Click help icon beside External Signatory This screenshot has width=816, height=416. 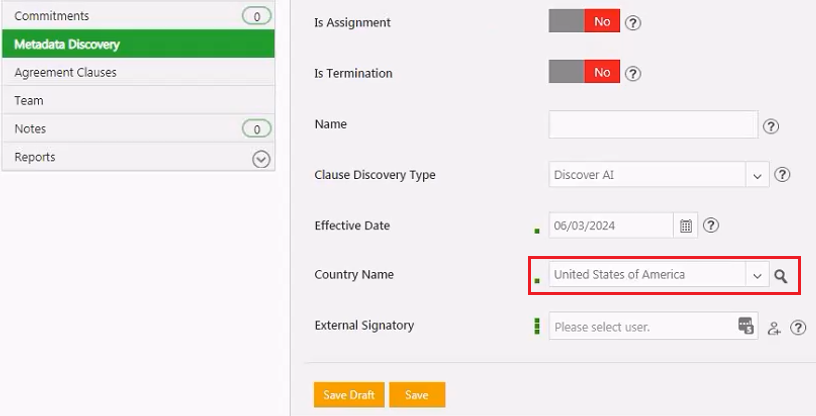pyautogui.click(x=798, y=327)
